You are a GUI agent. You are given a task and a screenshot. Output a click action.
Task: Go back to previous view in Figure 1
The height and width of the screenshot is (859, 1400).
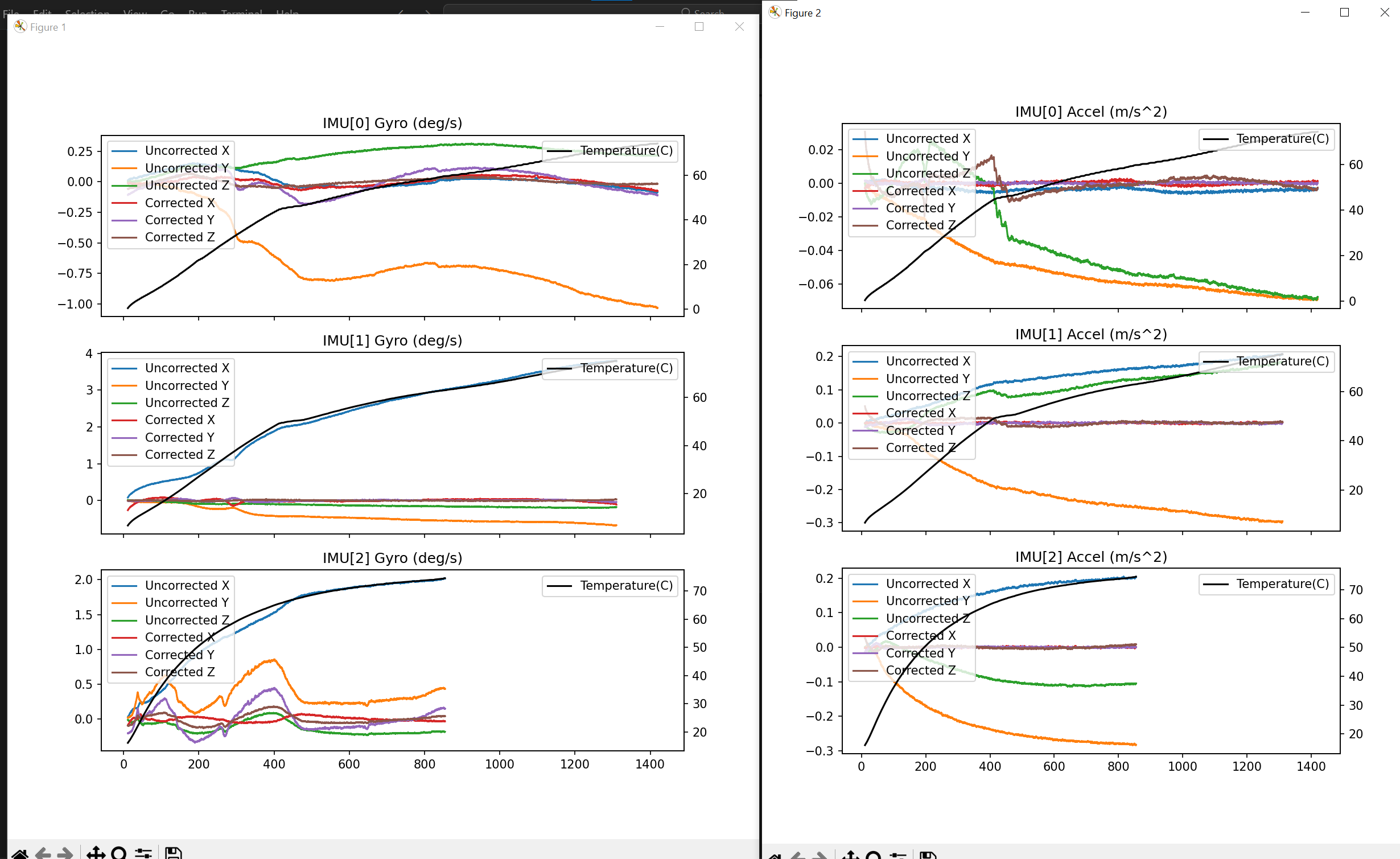43,854
